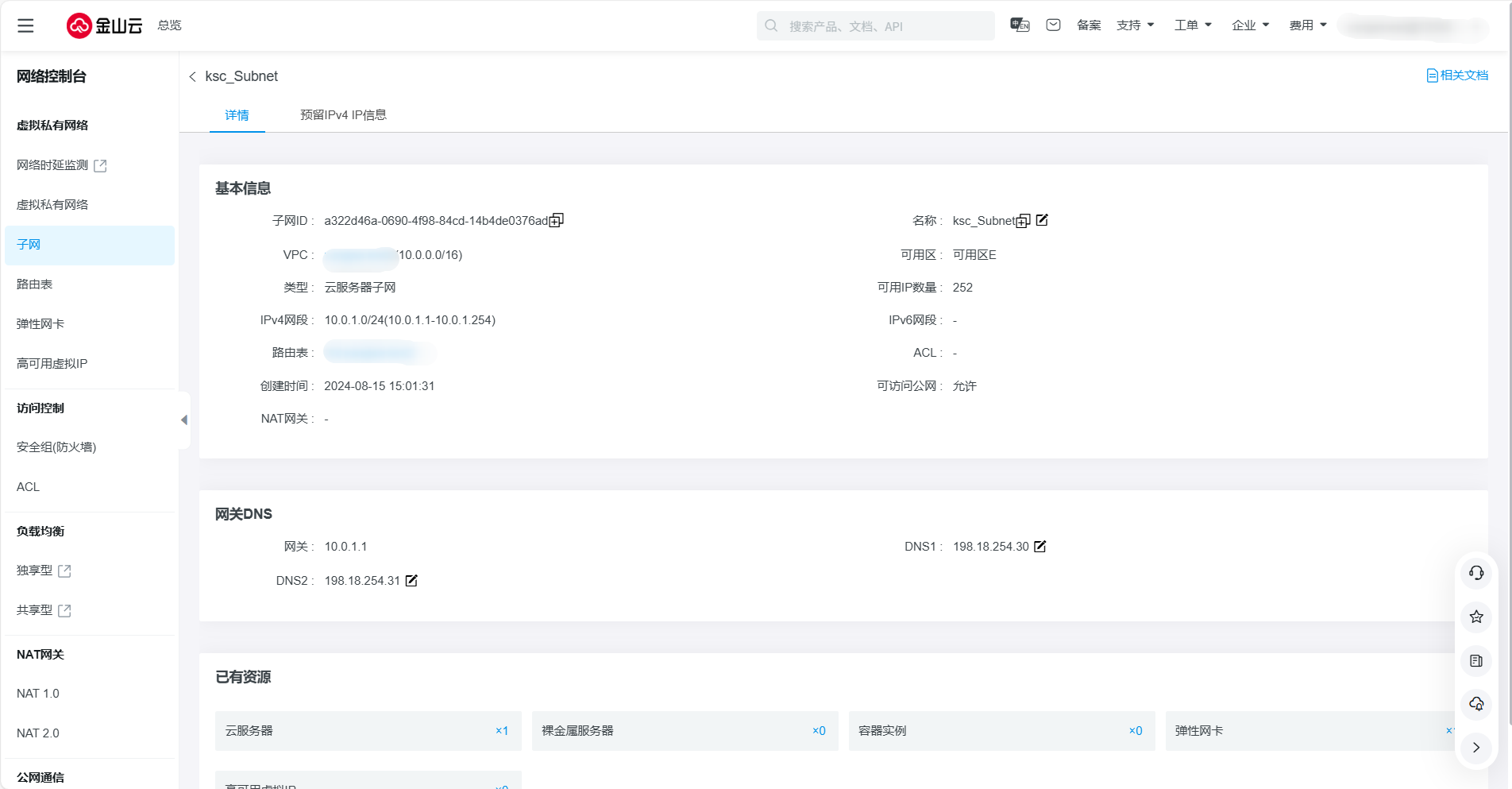
Task: Open the hamburger navigation menu
Action: [25, 25]
